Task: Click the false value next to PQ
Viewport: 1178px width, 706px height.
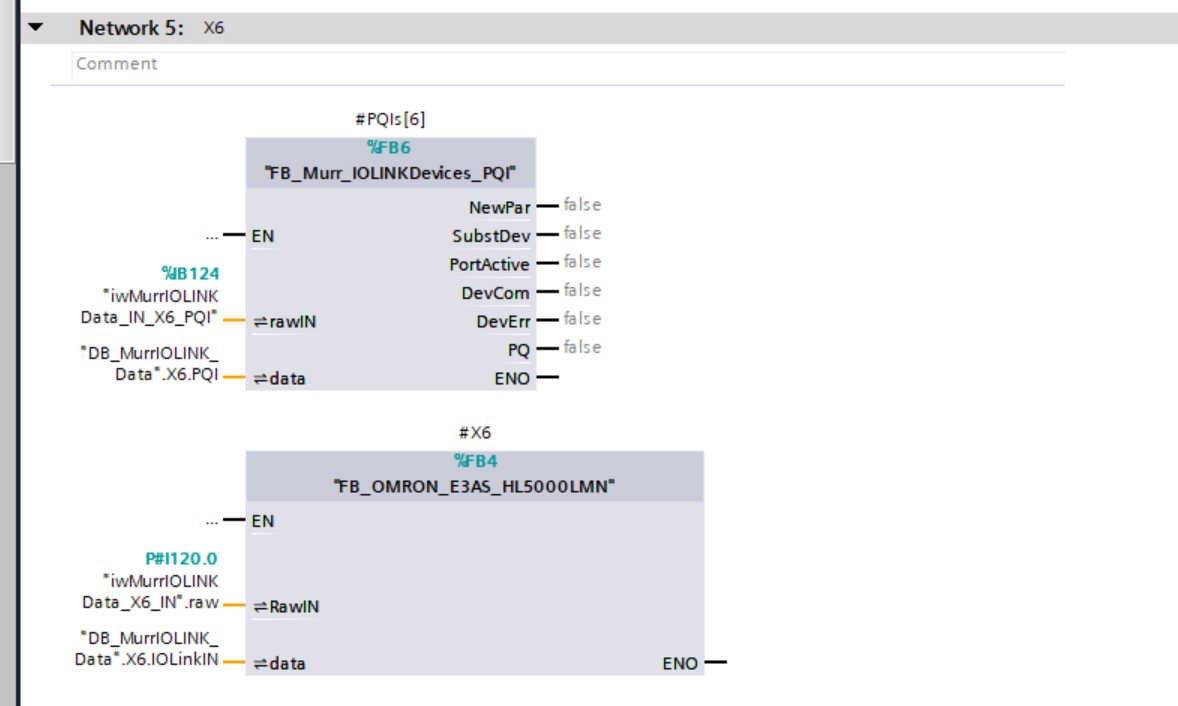Action: coord(582,347)
